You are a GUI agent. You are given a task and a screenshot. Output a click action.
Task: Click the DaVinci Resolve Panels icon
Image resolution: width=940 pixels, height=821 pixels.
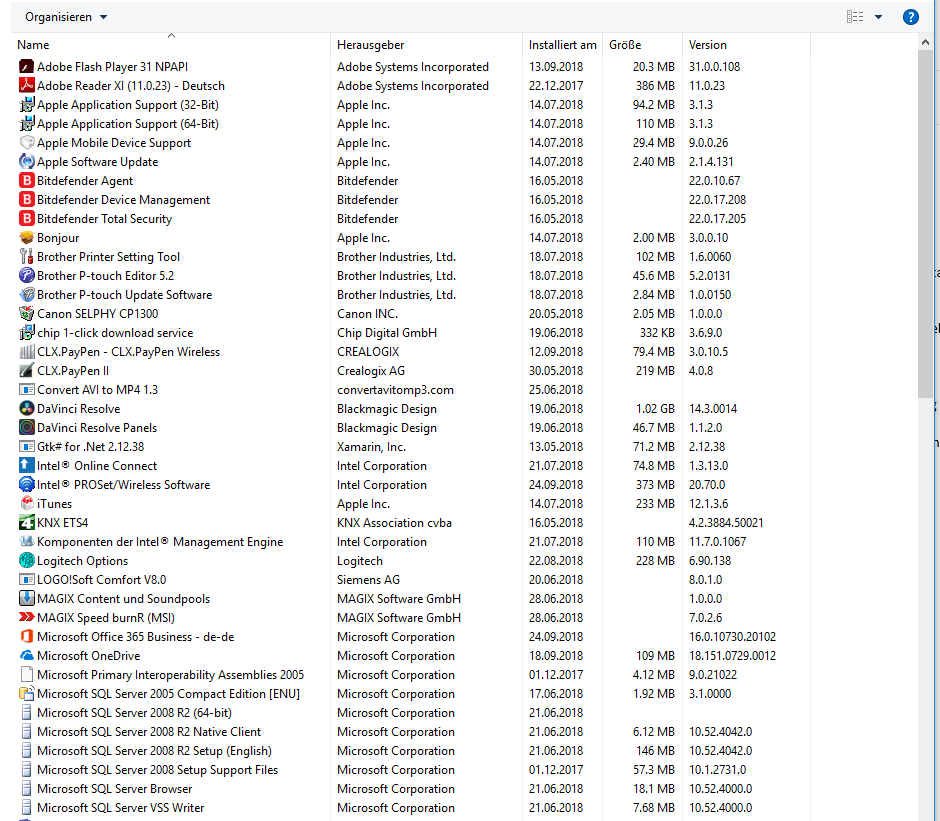coord(26,428)
